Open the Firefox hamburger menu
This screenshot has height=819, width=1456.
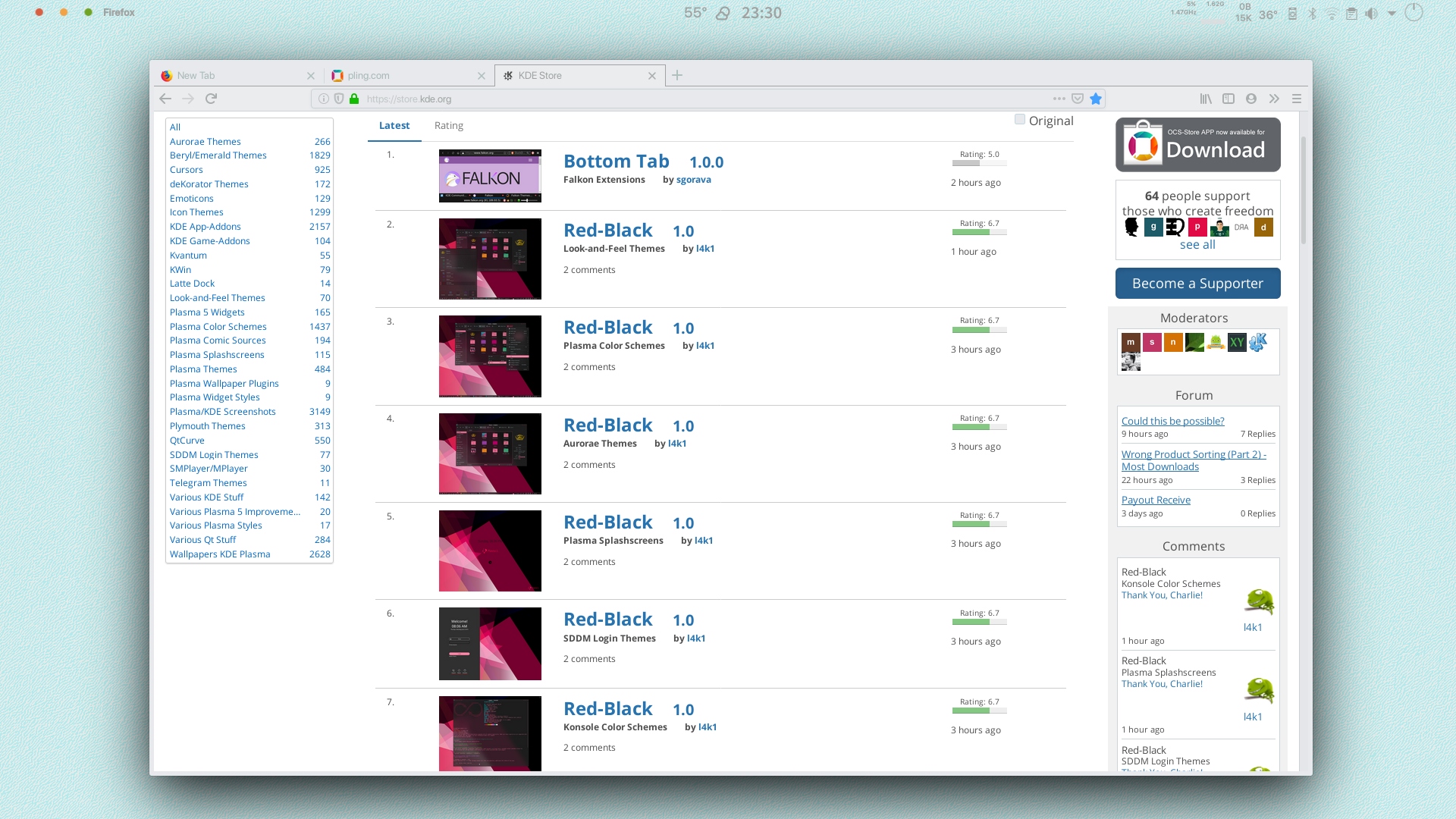(x=1297, y=99)
